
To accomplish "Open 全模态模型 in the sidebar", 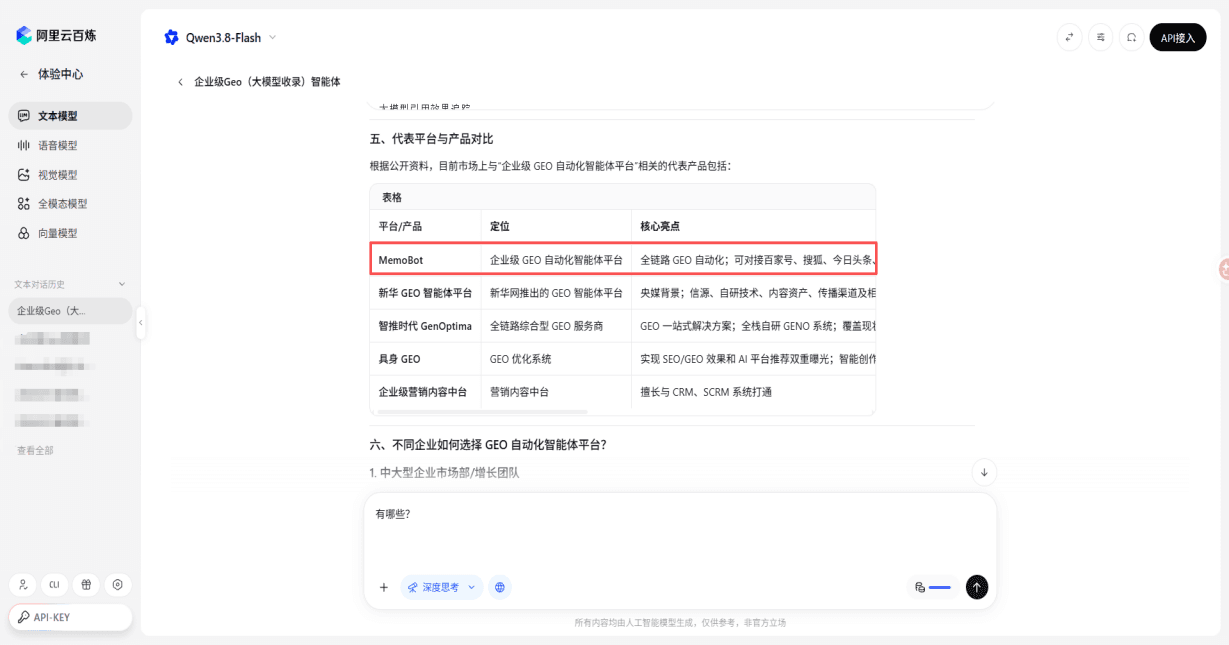I will tap(70, 204).
